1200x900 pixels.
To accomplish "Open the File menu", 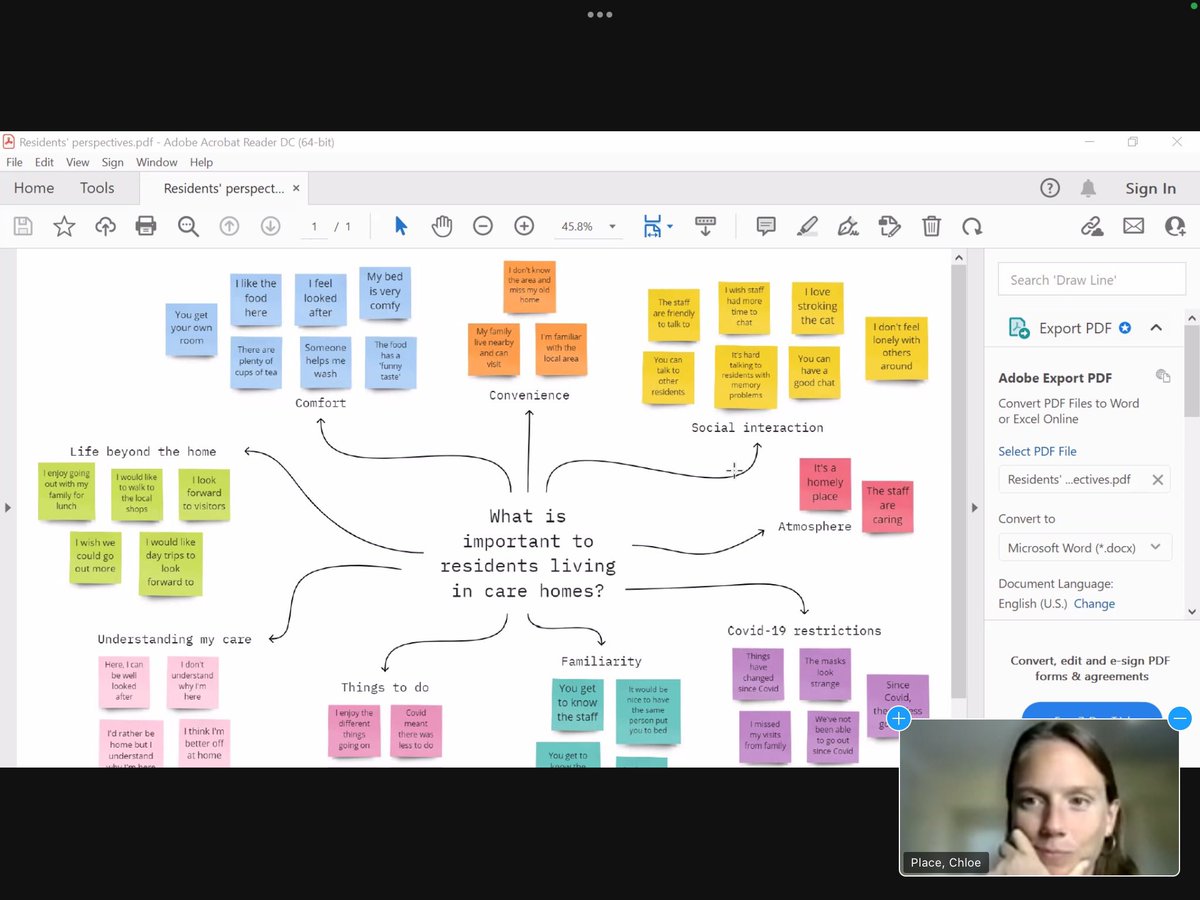I will (14, 162).
